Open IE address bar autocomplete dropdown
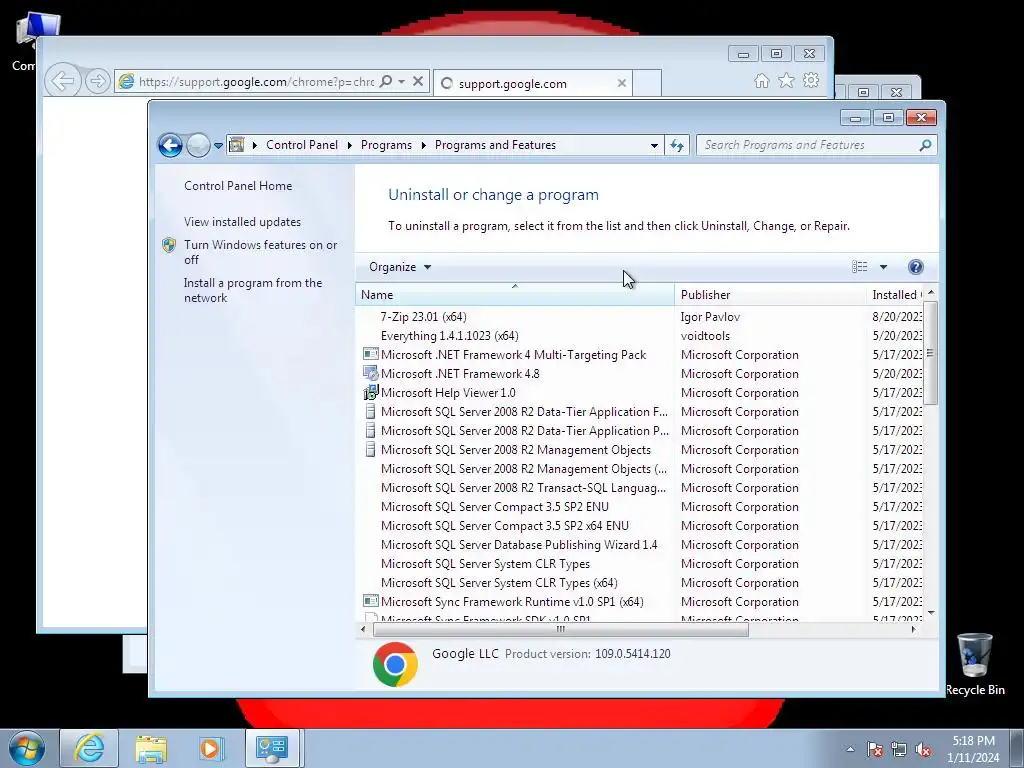This screenshot has height=768, width=1024. 402,82
